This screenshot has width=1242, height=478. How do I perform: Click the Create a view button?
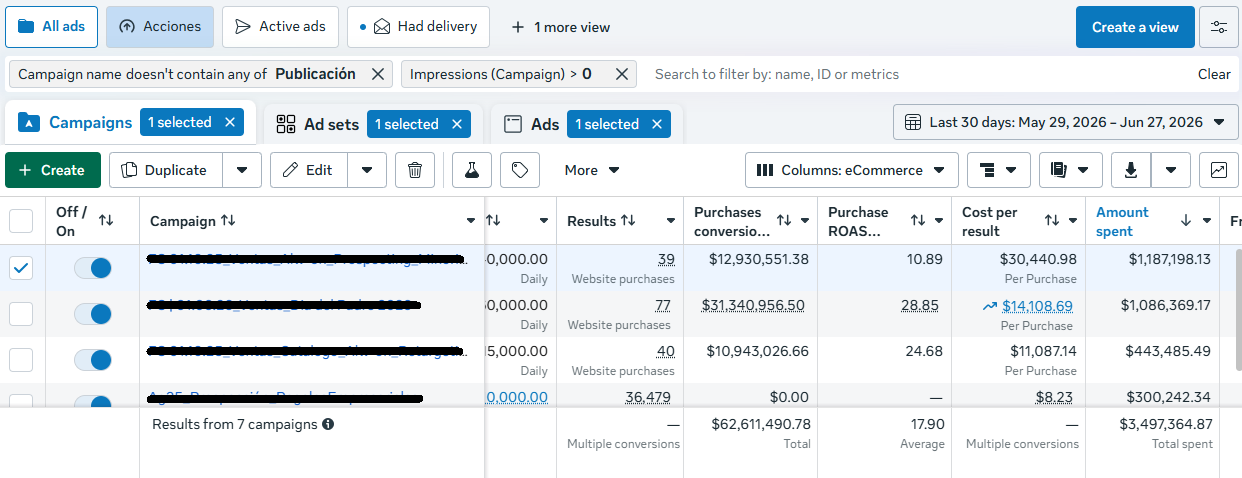[1135, 27]
